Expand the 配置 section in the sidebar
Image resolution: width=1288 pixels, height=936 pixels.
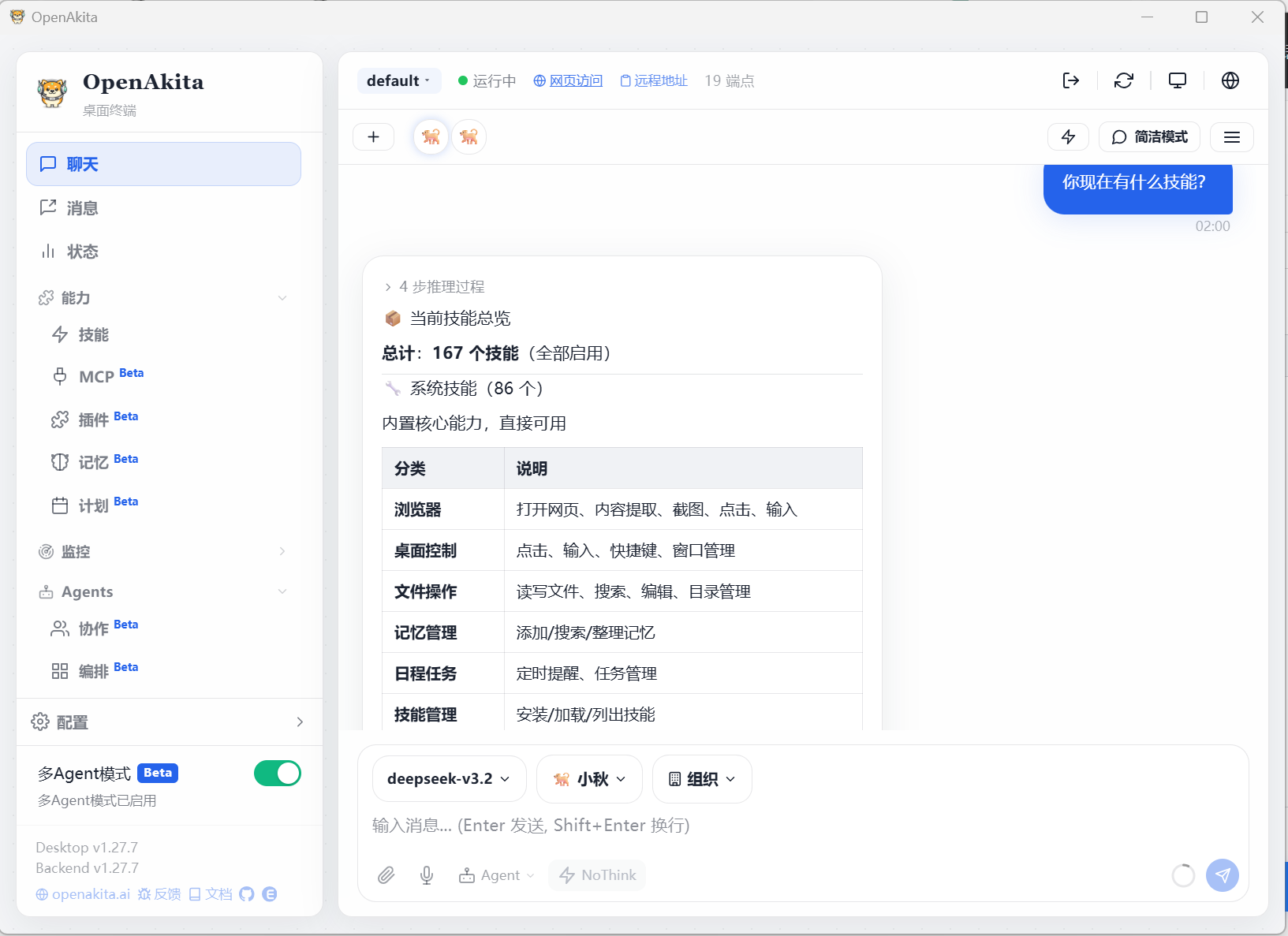169,722
